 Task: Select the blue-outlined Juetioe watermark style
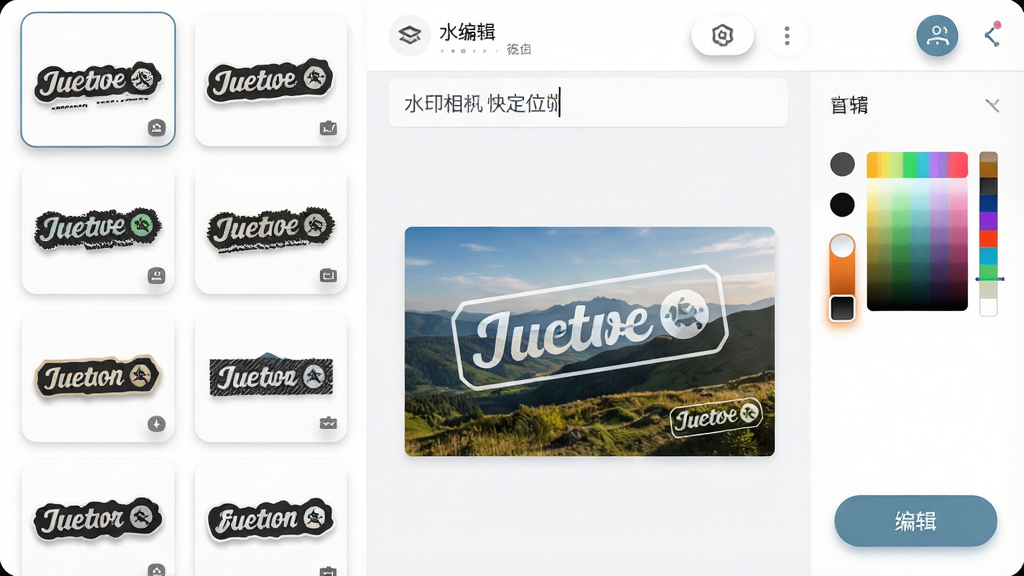click(98, 80)
